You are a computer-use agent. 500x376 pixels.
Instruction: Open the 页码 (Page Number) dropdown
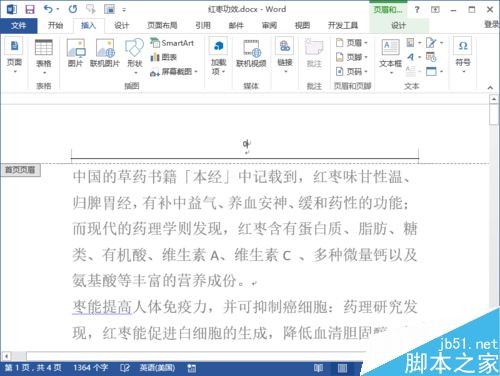pos(352,71)
